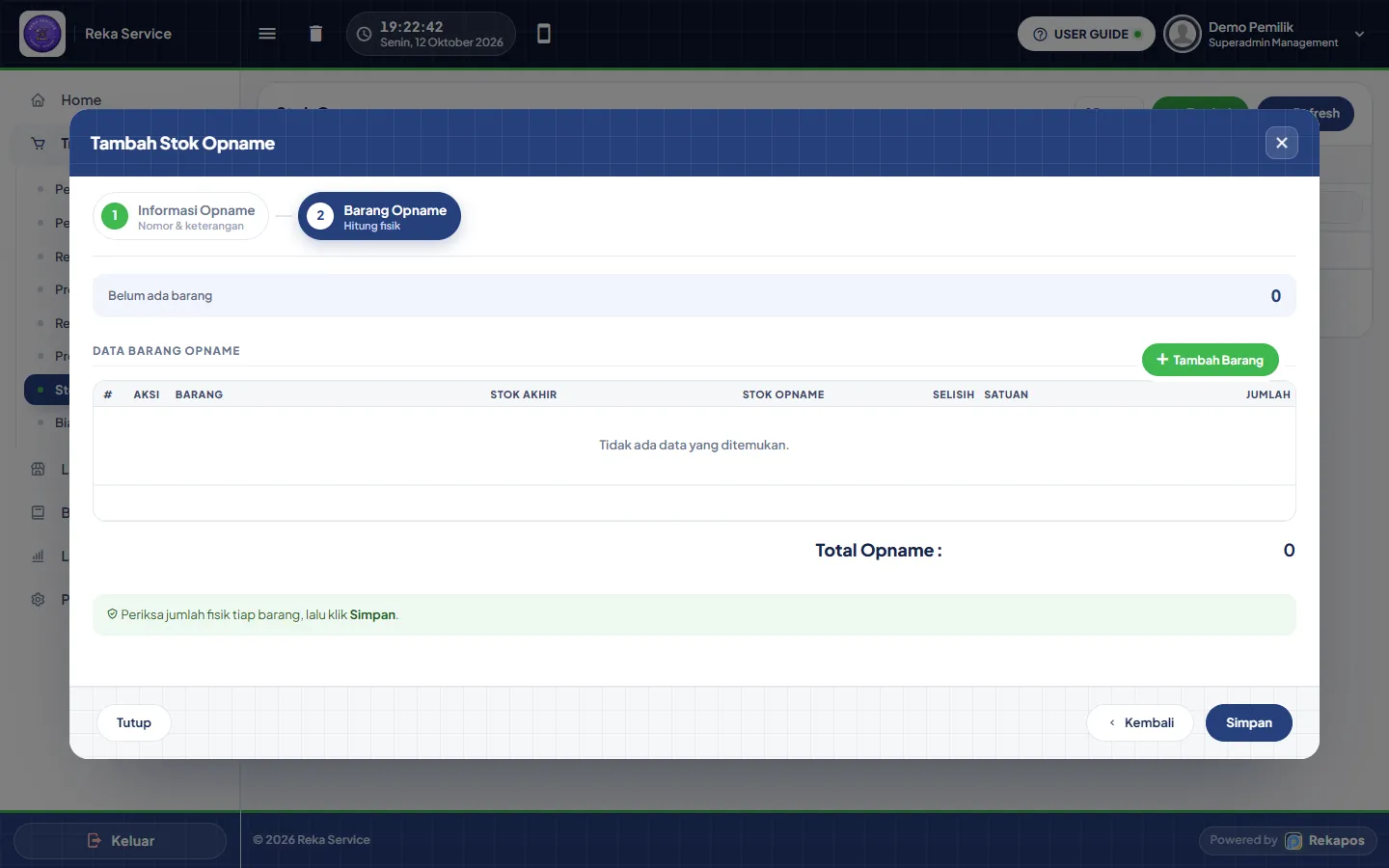Open the USER GUIDE button
This screenshot has width=1389, height=868.
1086,34
